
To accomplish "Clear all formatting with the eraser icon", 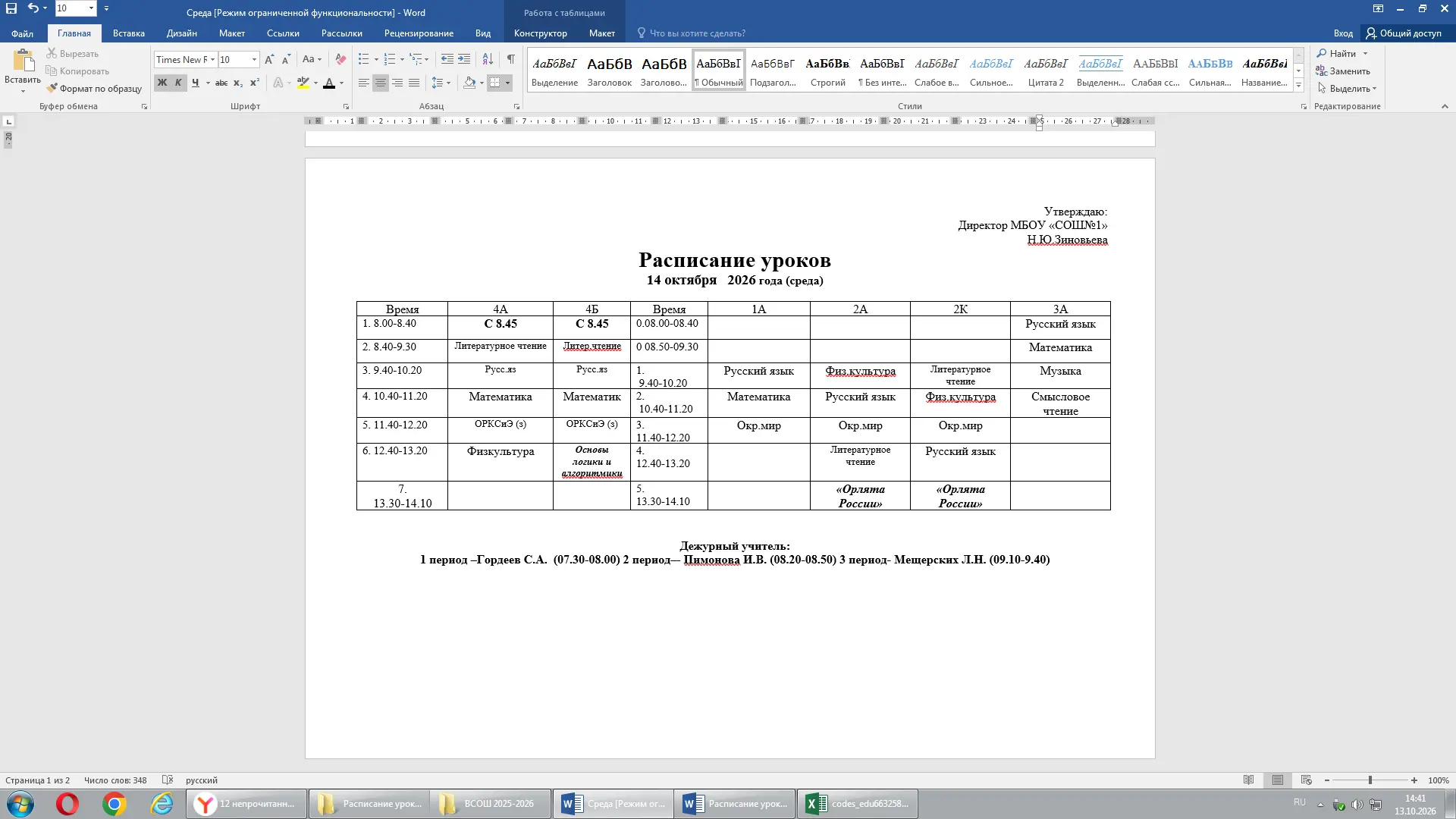I will (340, 59).
